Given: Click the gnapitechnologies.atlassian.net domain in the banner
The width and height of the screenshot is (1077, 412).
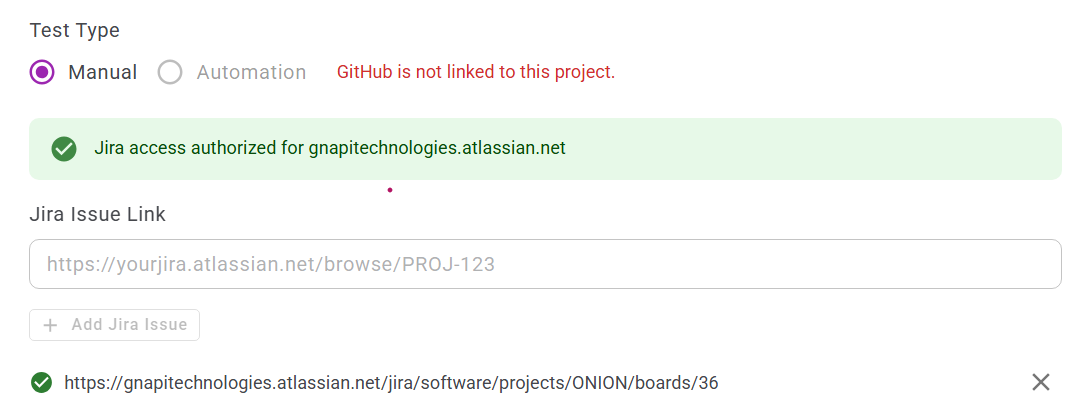Looking at the screenshot, I should tap(437, 149).
